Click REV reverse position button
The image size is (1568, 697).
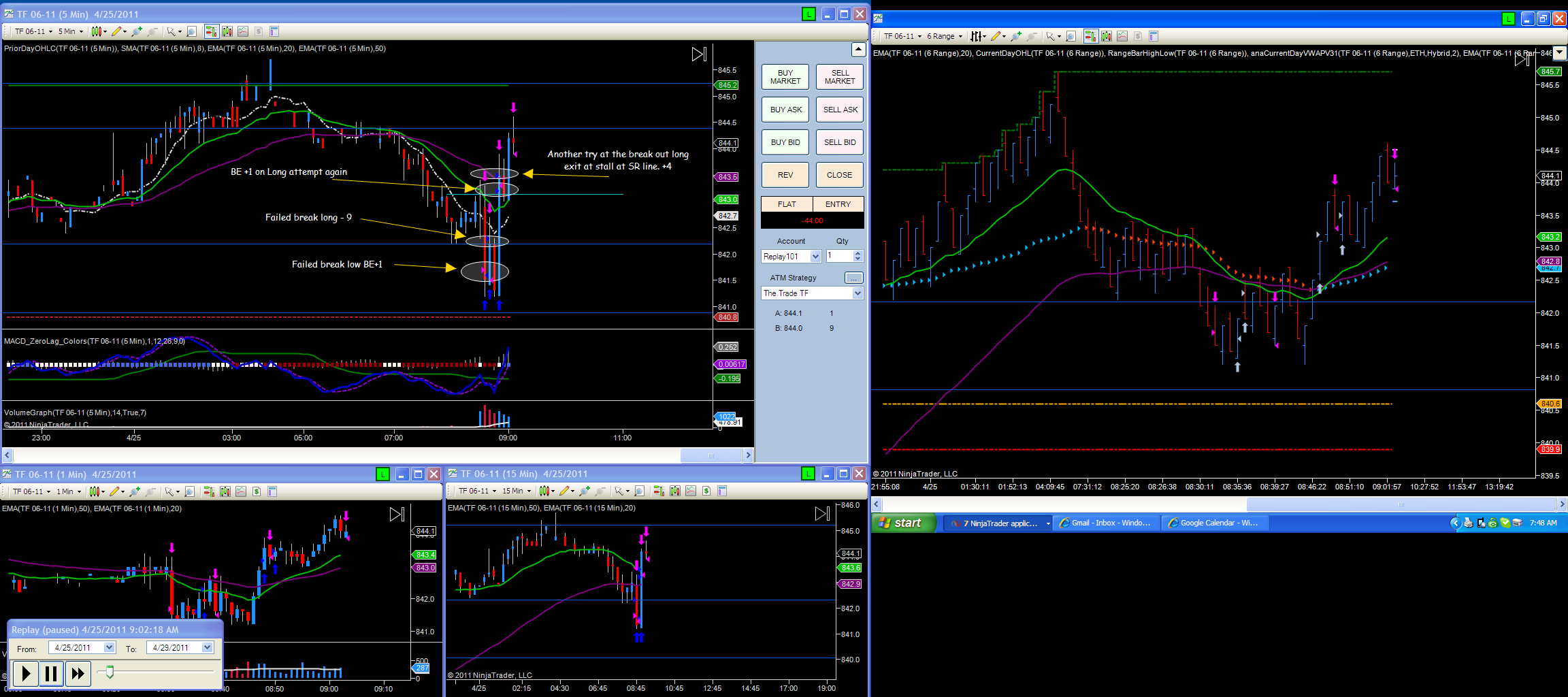(785, 175)
